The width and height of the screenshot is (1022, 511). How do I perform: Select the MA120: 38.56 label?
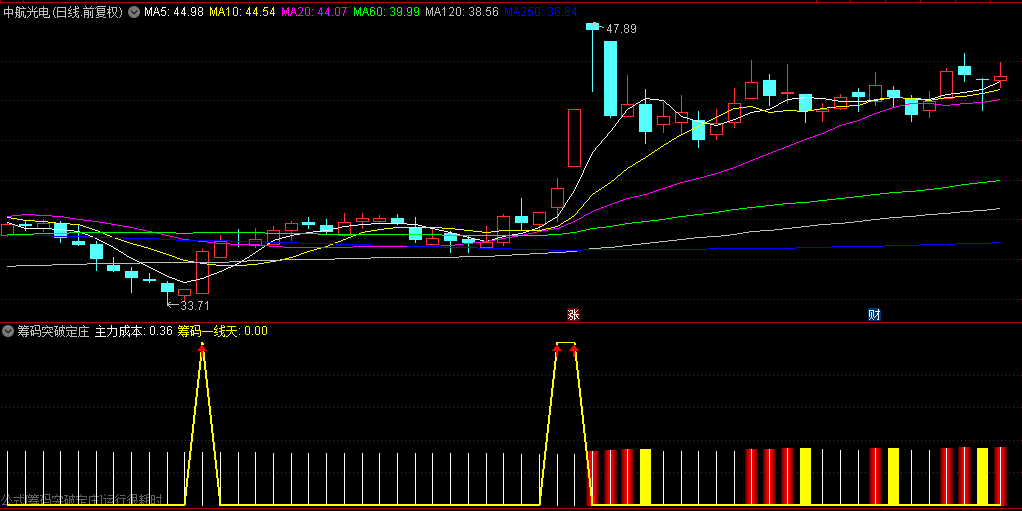click(462, 12)
